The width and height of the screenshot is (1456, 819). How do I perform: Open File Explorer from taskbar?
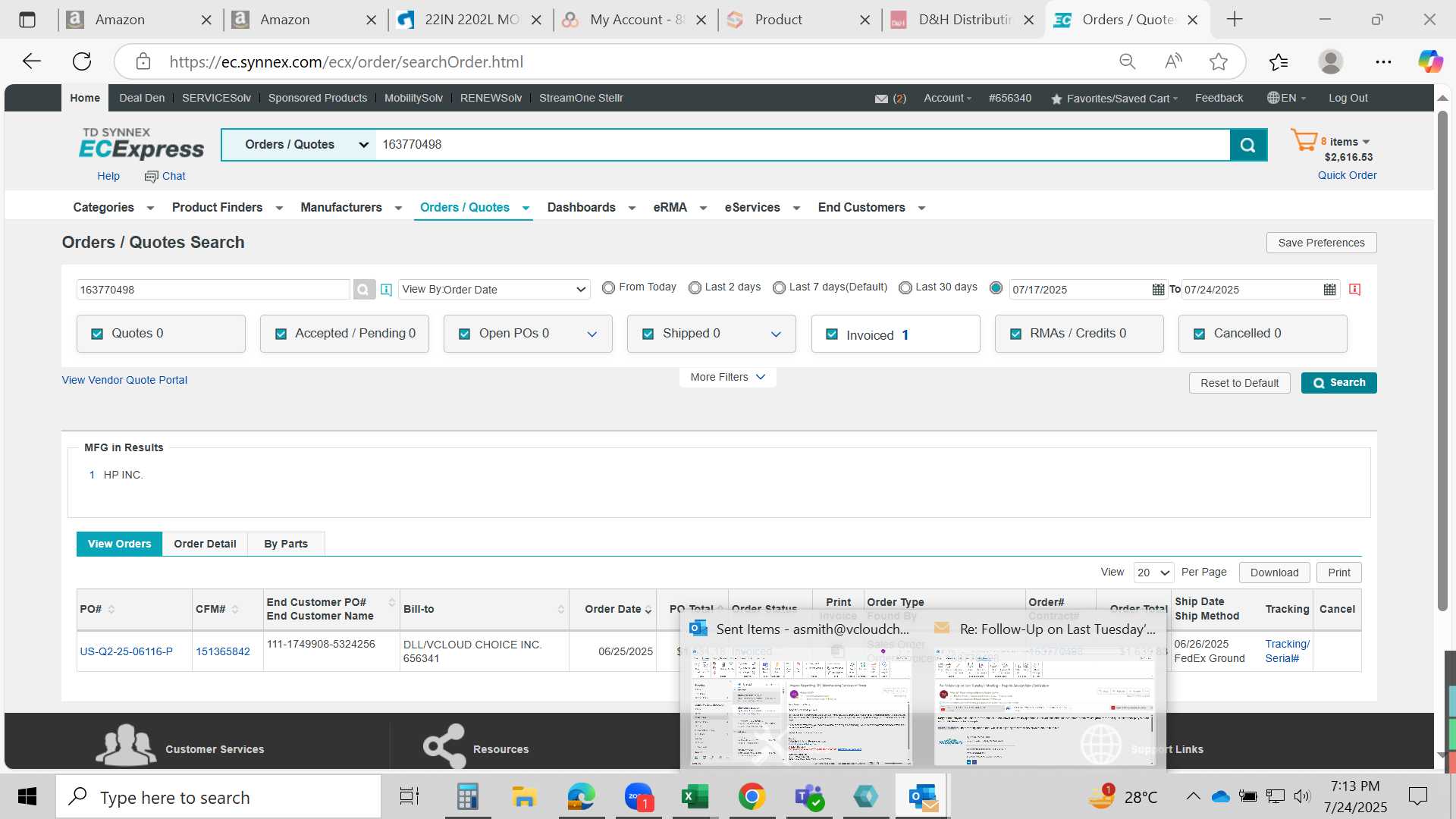point(524,797)
